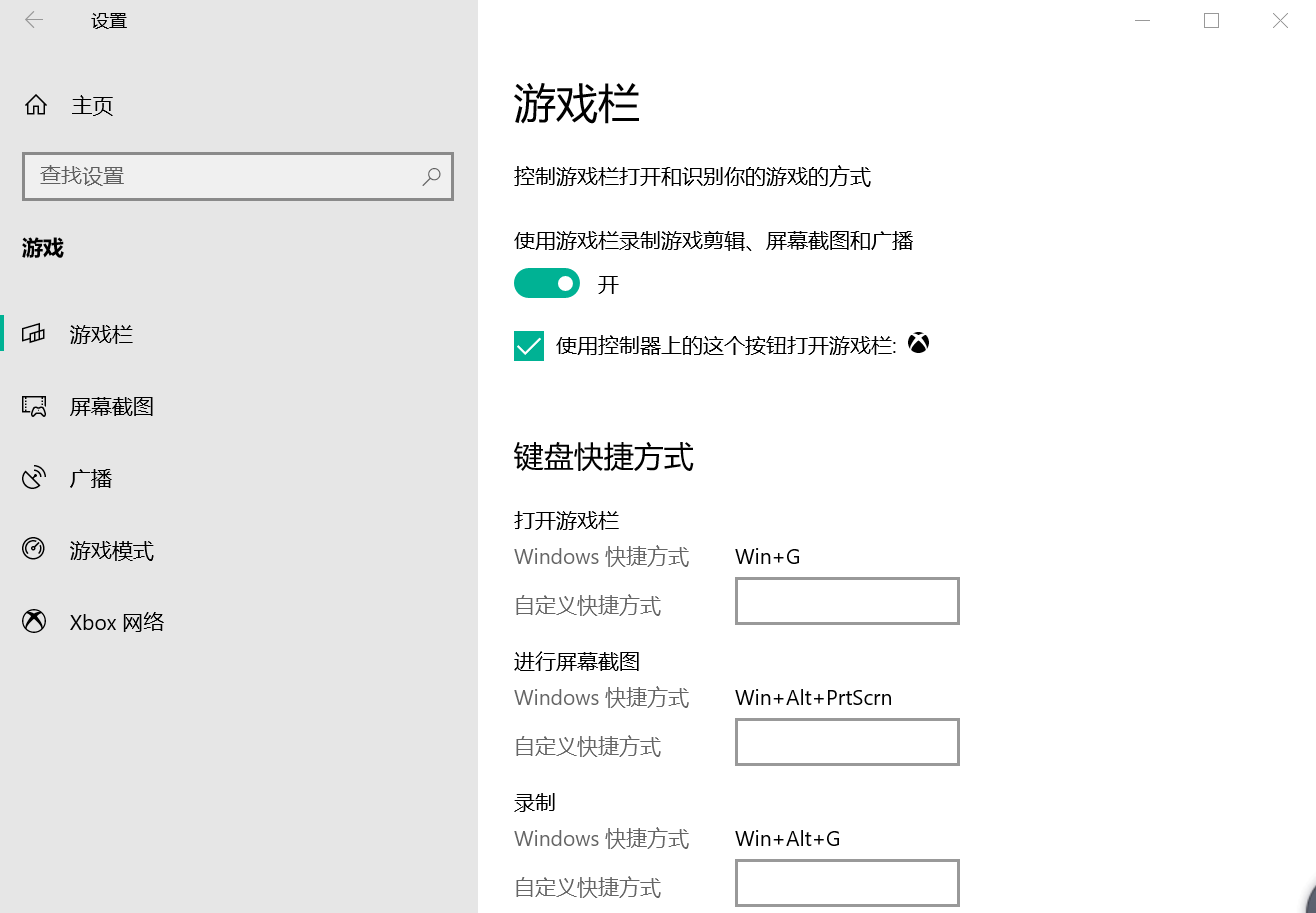
Task: Toggle off the game bar recording switch
Action: [547, 284]
